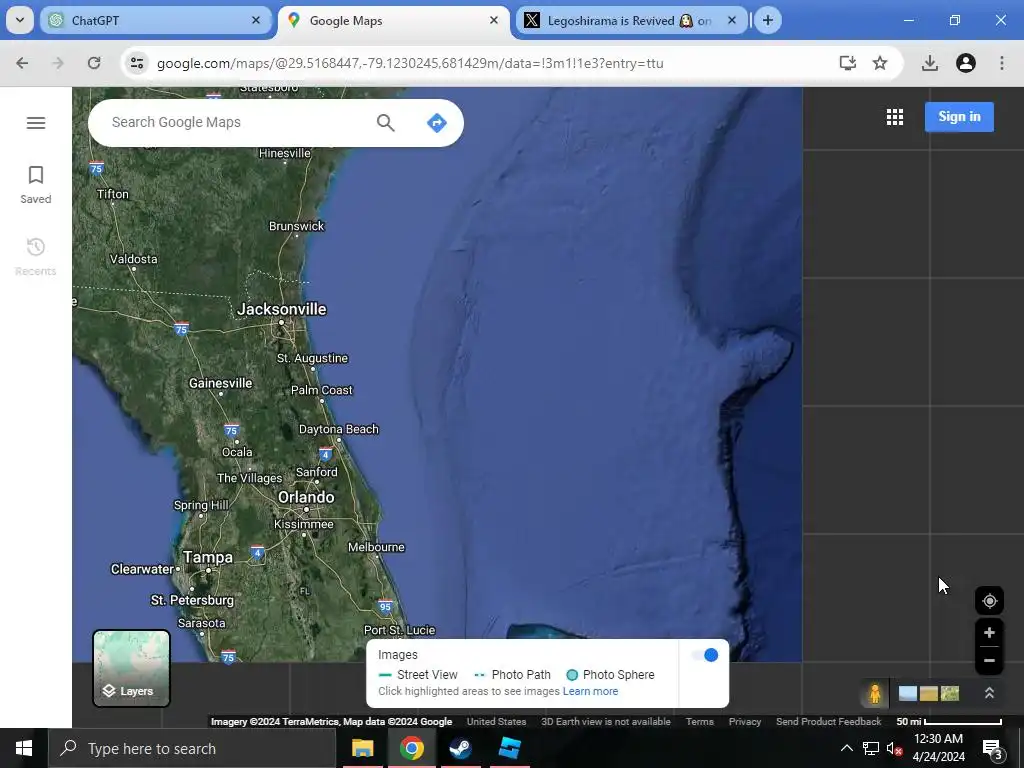This screenshot has height=768, width=1024.
Task: Open the Google Maps hamburger menu
Action: [x=36, y=123]
